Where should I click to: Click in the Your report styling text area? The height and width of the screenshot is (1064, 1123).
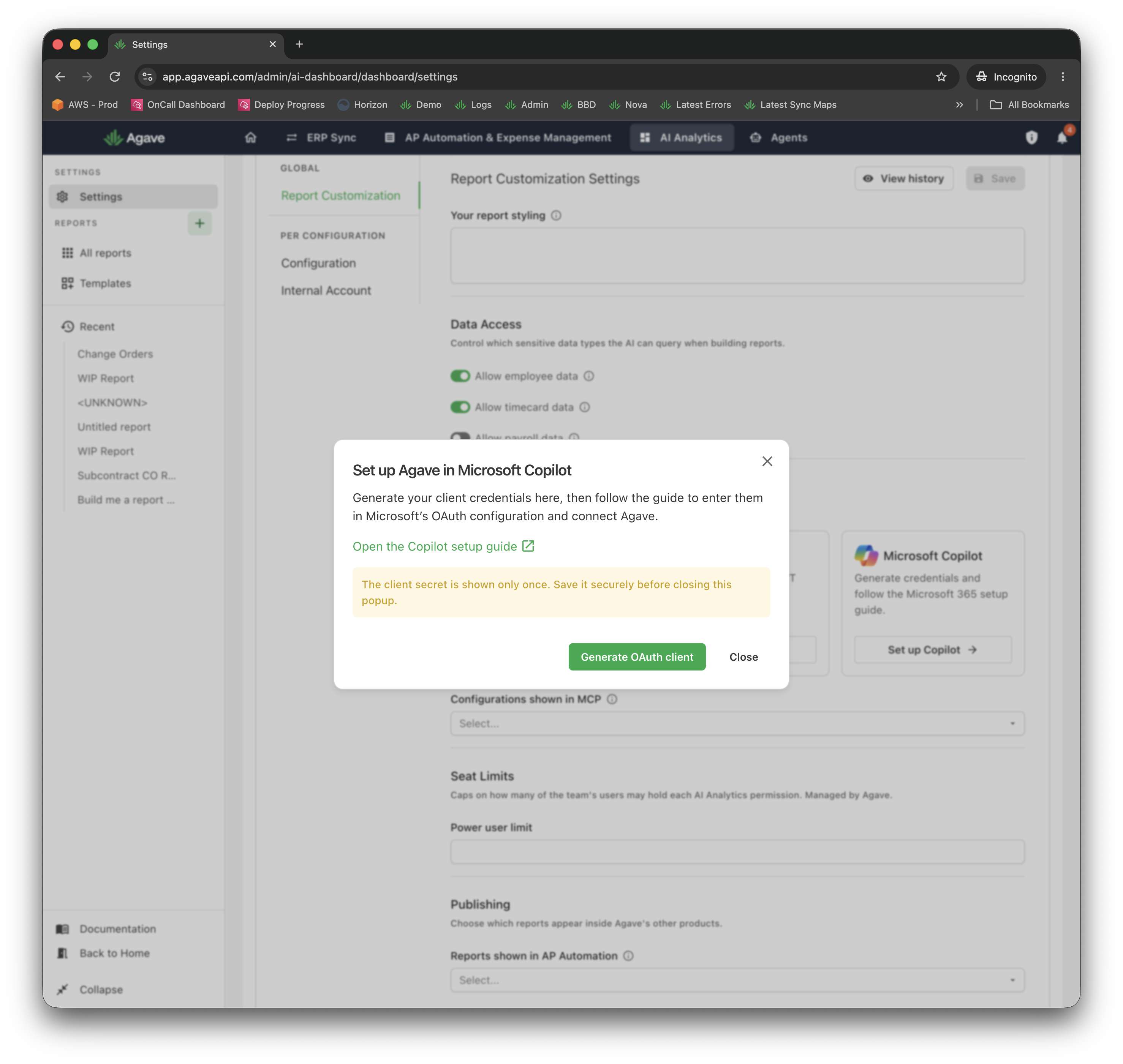(x=737, y=255)
